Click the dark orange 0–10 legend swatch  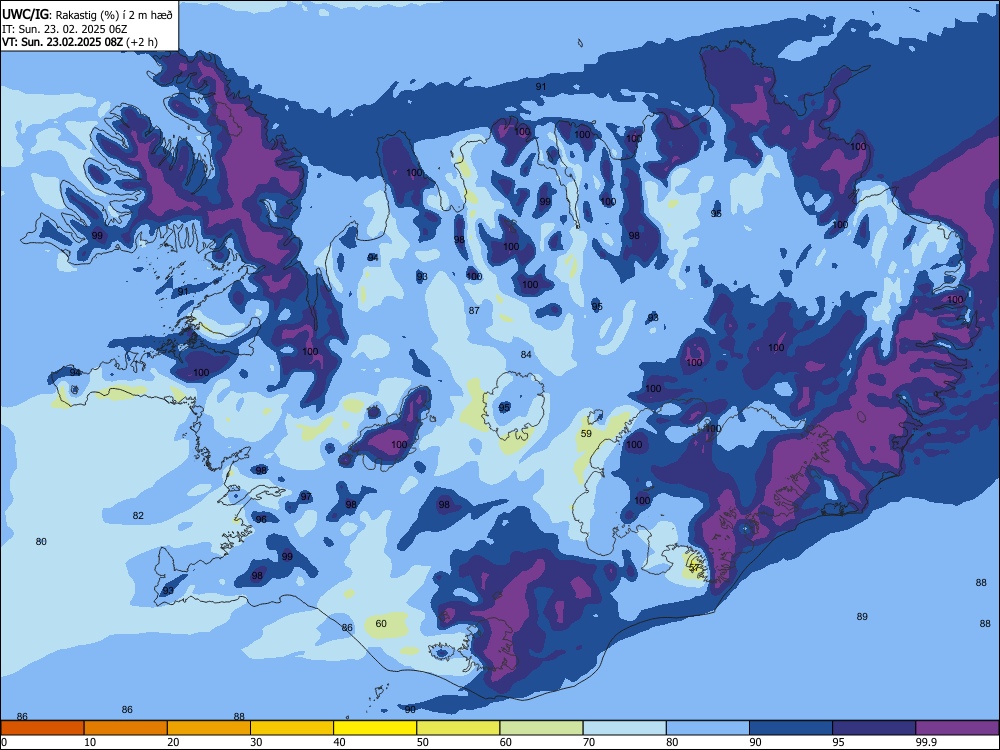(42, 728)
